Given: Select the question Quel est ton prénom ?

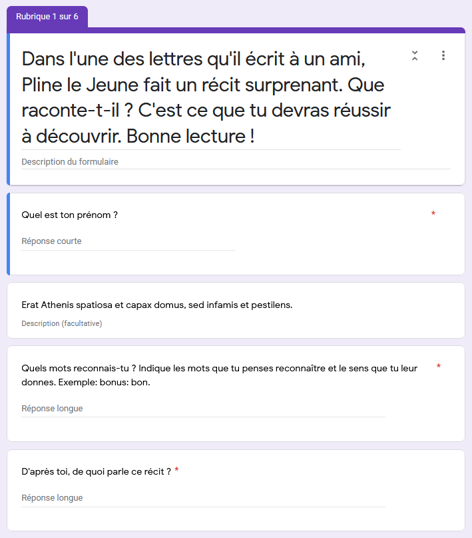Looking at the screenshot, I should (70, 215).
